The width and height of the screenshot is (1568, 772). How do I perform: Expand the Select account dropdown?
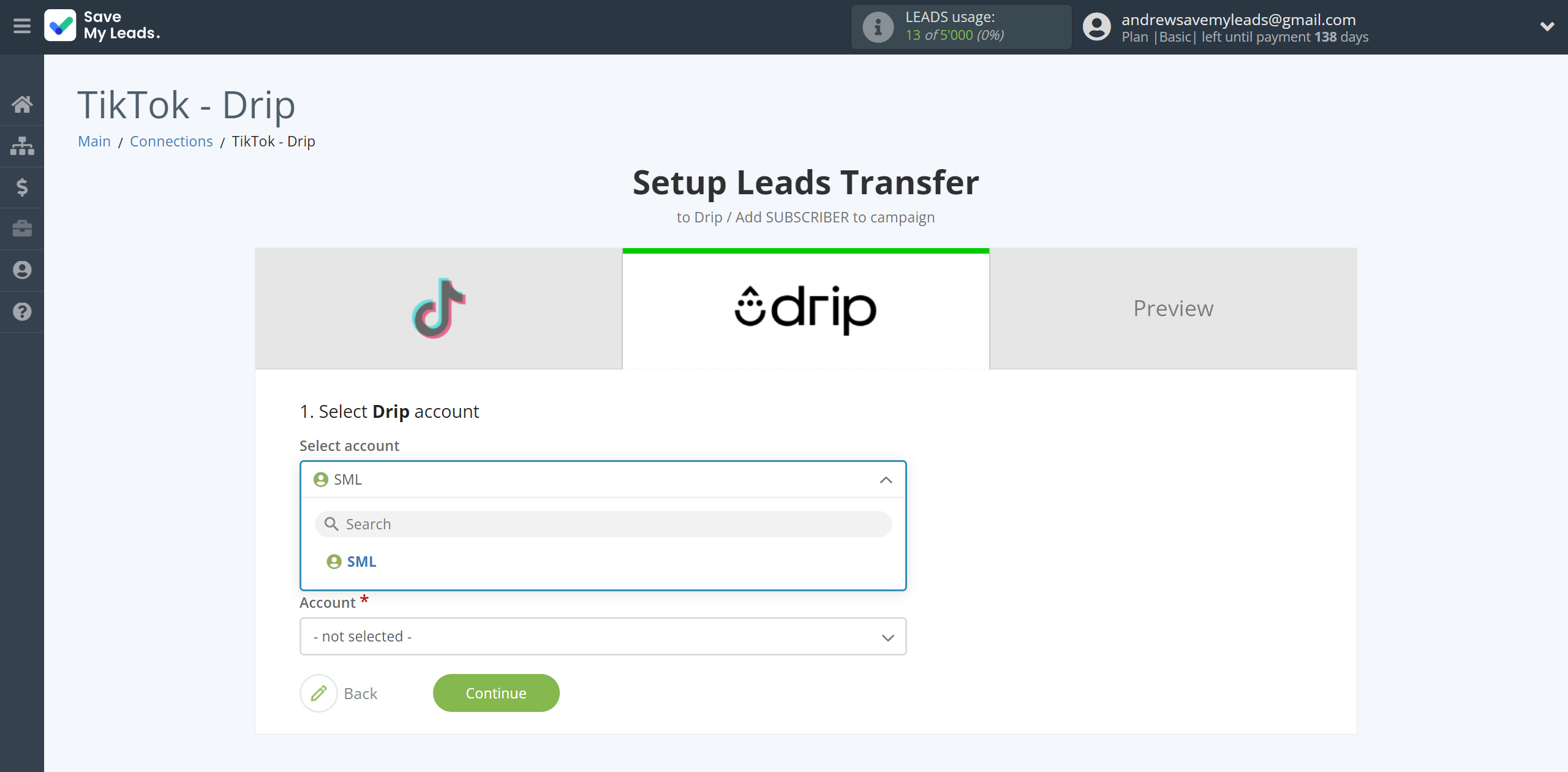pos(603,479)
